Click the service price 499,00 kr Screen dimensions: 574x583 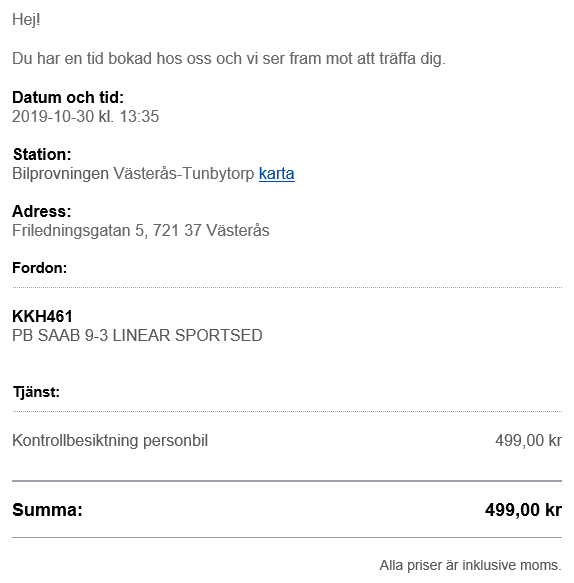[528, 441]
